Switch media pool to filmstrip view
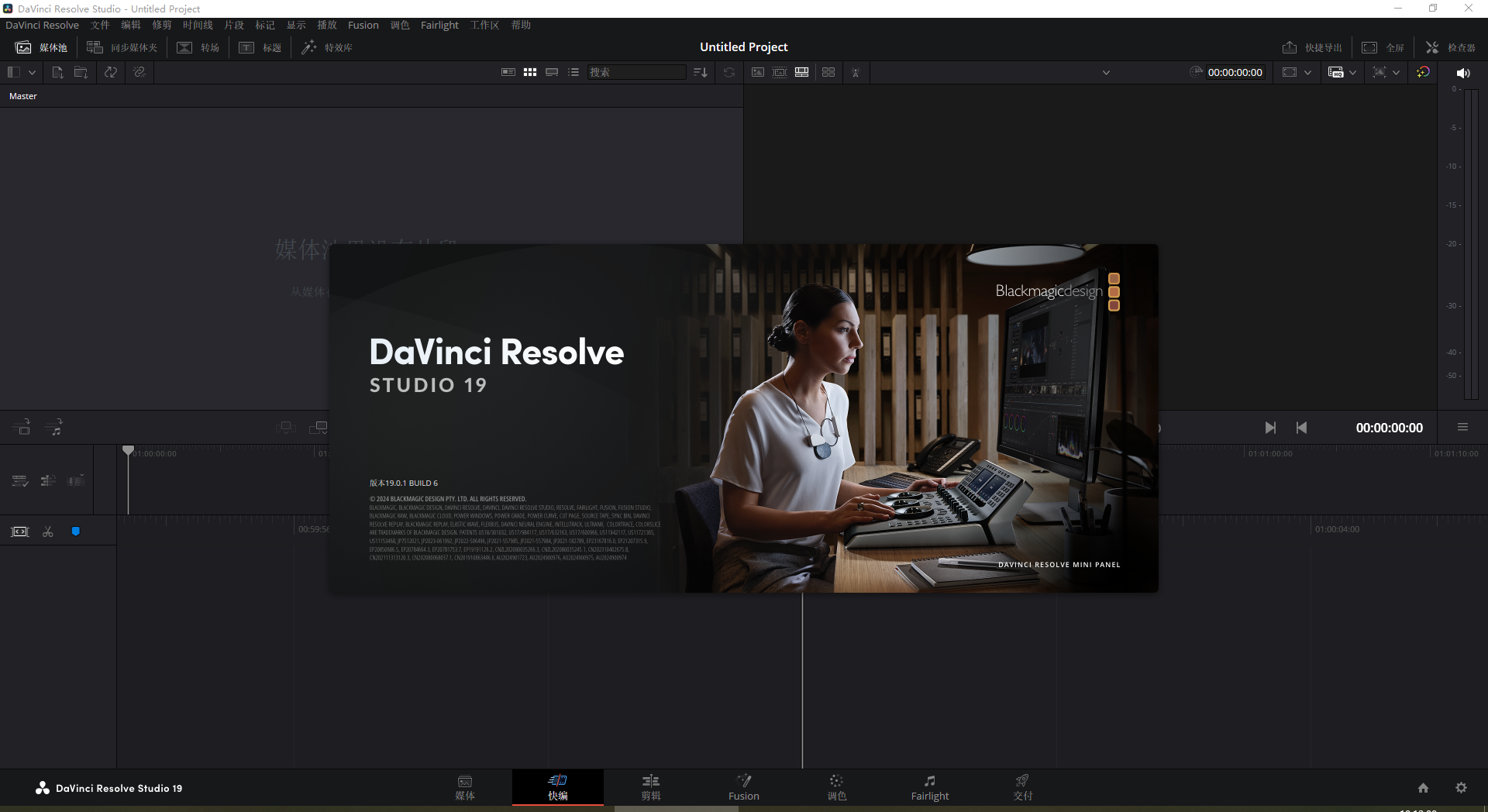 [552, 72]
